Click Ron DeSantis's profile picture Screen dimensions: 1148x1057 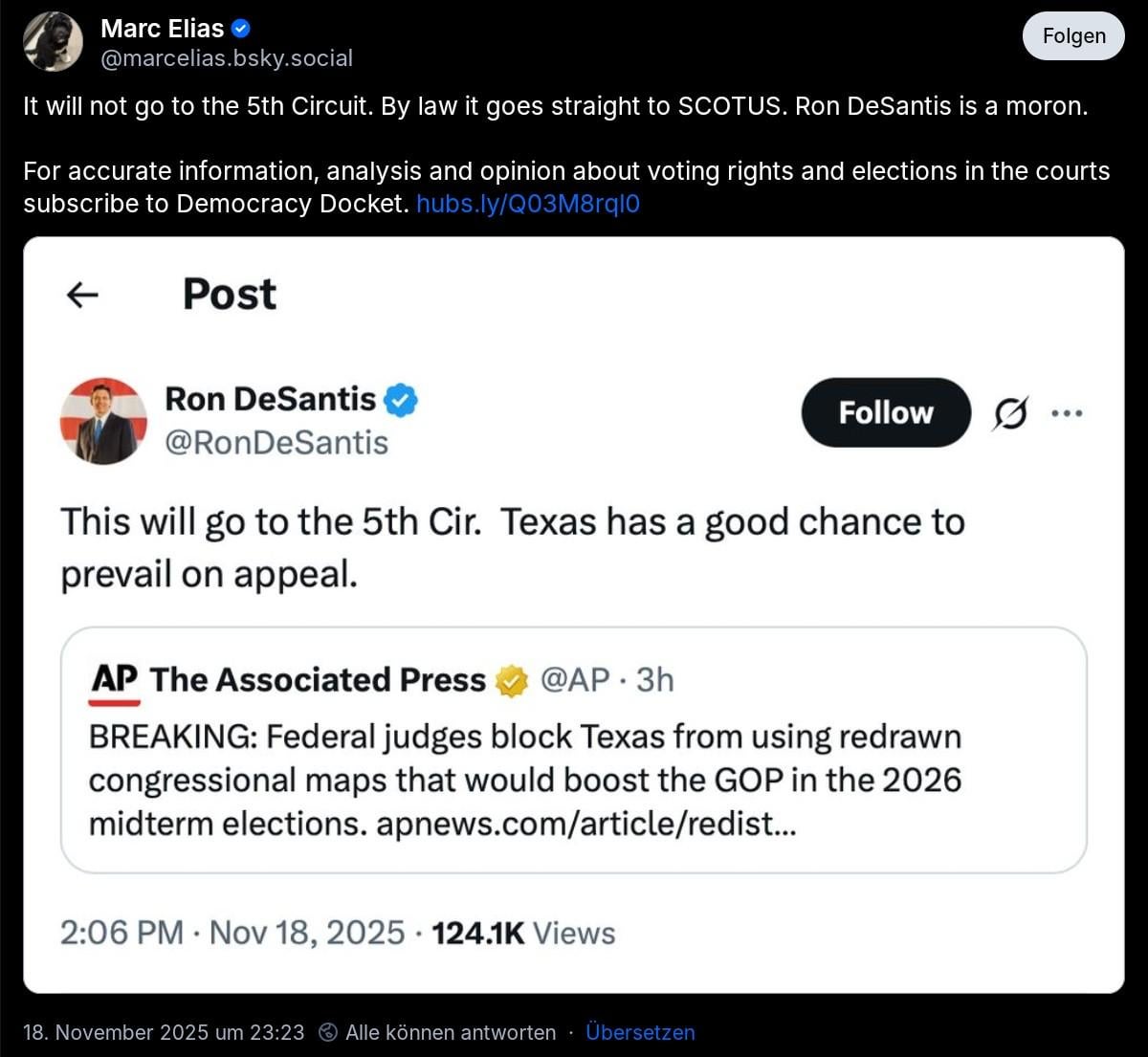coord(103,421)
